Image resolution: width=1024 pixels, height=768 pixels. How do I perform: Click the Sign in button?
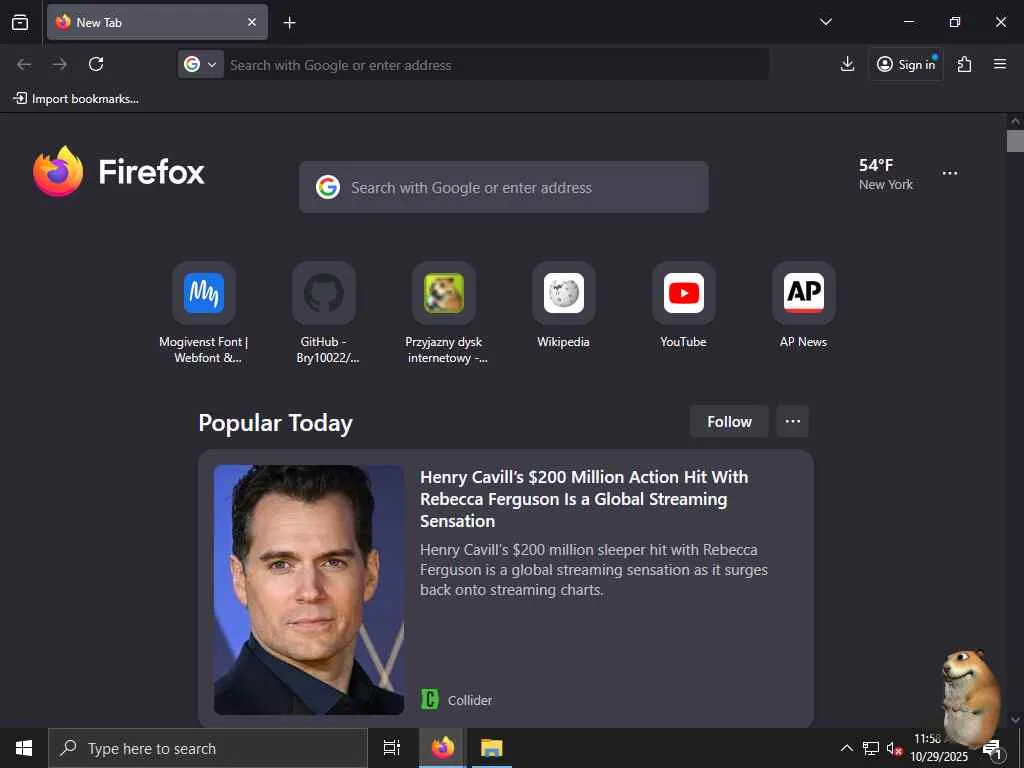[x=906, y=64]
